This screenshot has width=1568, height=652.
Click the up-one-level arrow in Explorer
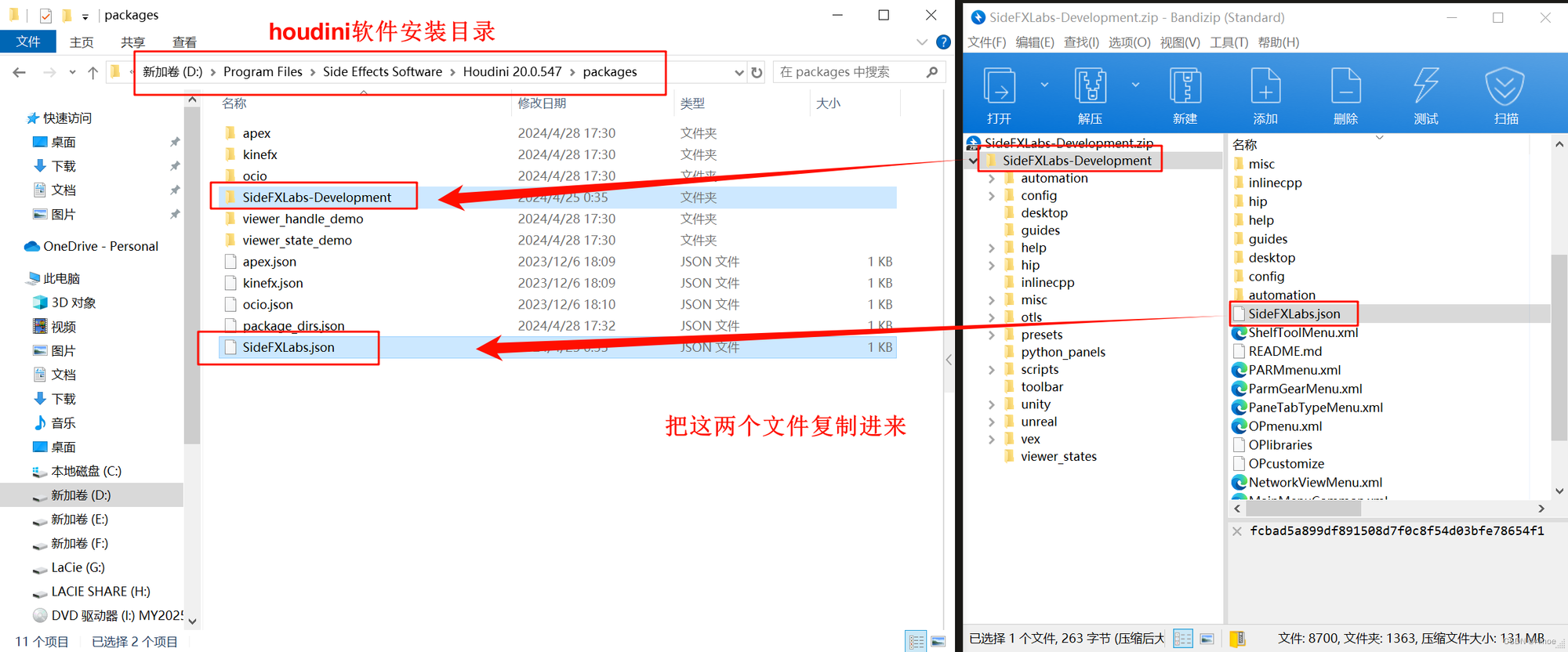tap(93, 72)
